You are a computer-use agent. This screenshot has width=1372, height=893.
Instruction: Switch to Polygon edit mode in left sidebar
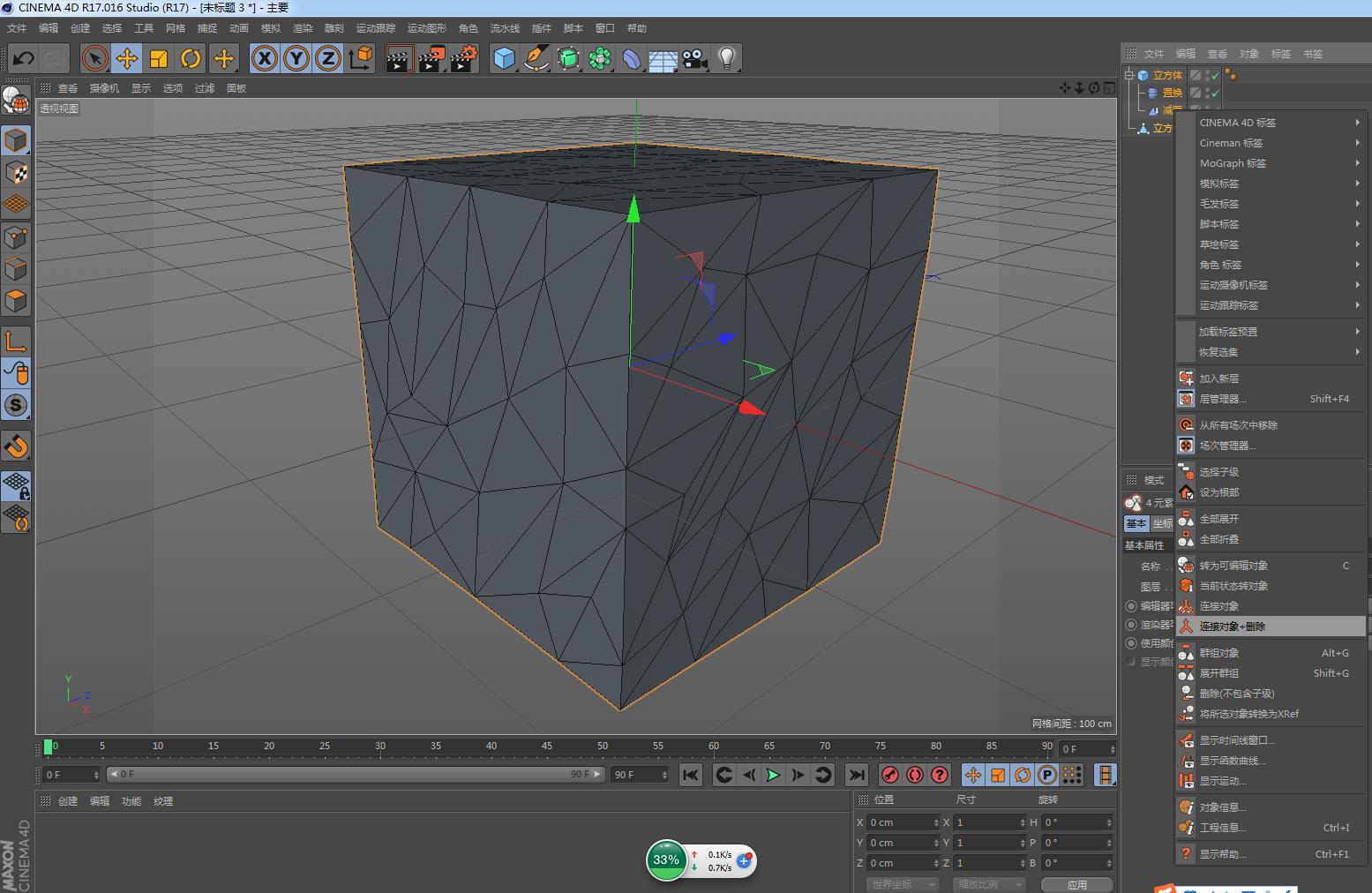click(x=16, y=301)
